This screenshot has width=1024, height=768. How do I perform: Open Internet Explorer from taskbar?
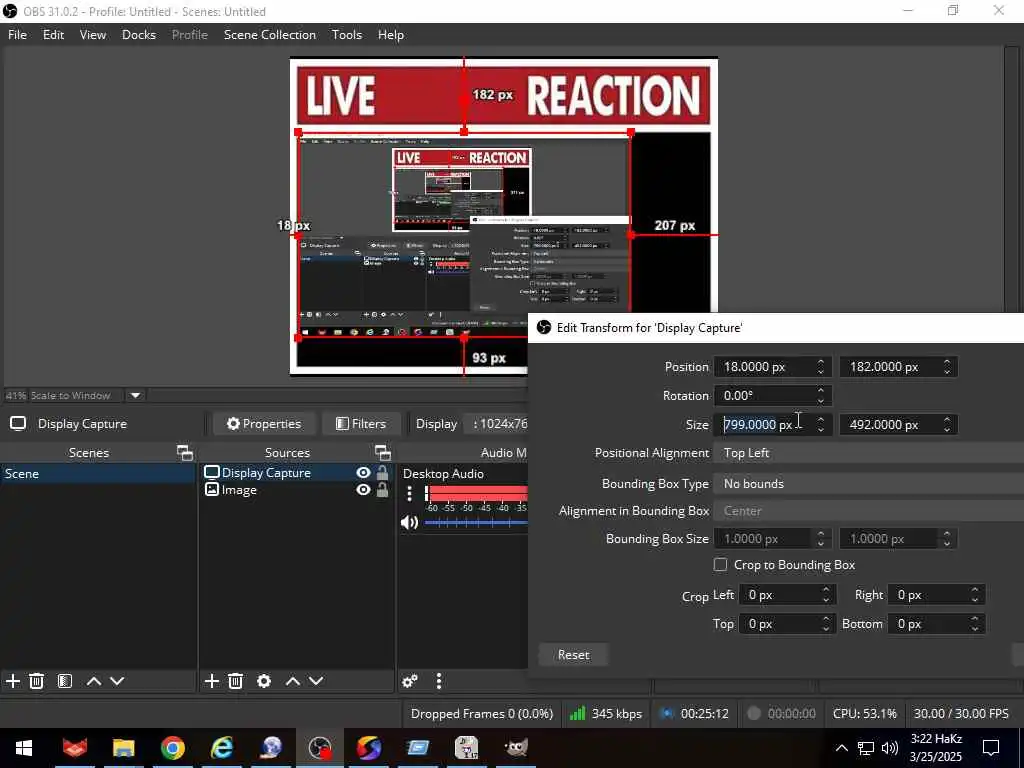(222, 748)
